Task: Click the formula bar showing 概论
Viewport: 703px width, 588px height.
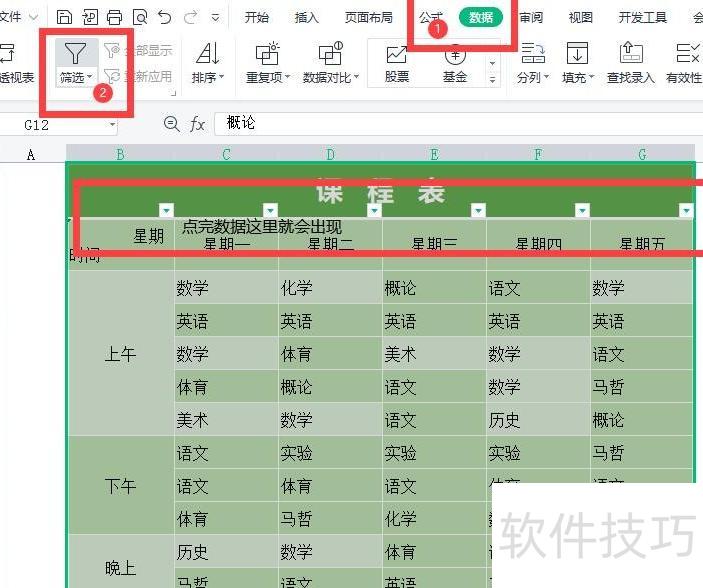Action: click(459, 123)
